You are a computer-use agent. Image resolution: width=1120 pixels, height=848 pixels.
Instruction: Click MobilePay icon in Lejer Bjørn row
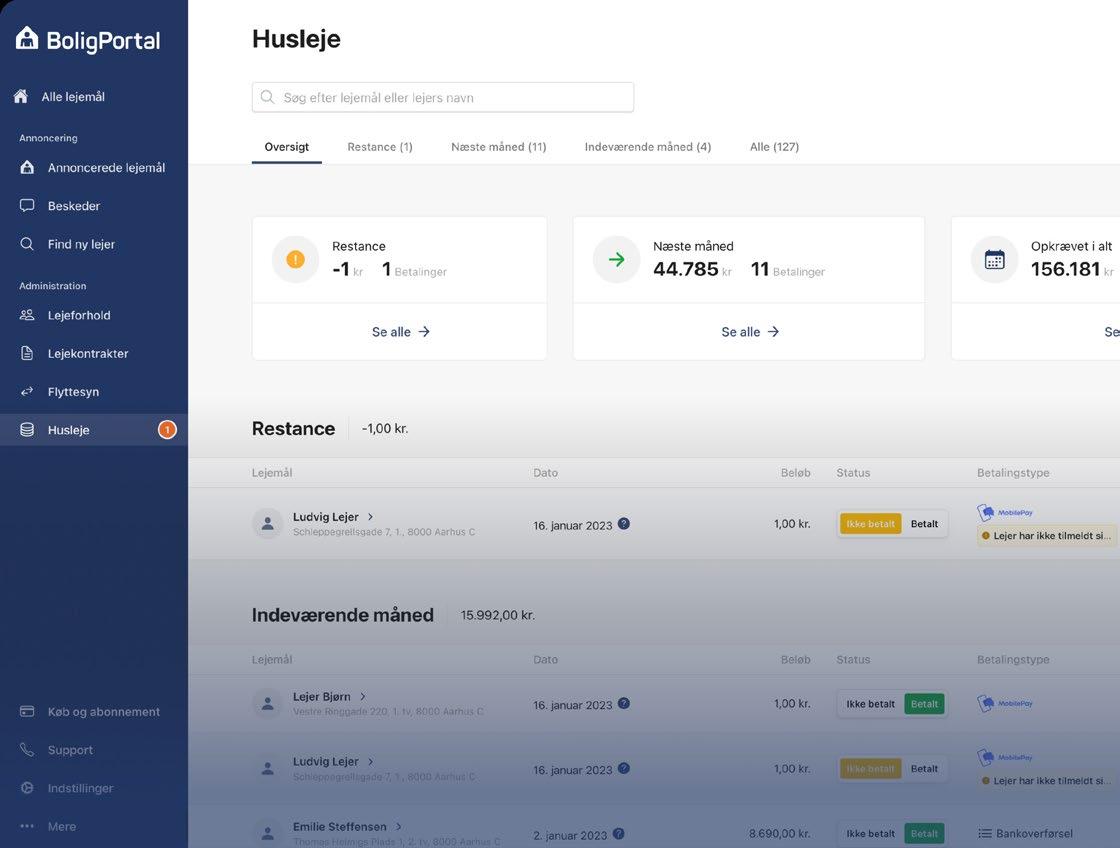tap(1004, 704)
